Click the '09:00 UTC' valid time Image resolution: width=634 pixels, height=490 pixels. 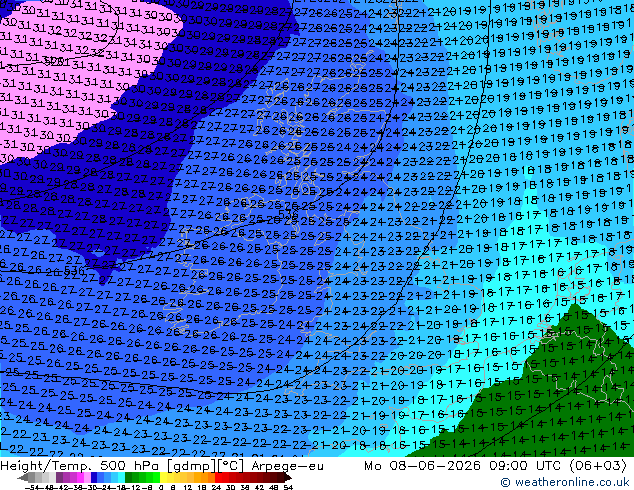[x=525, y=466]
